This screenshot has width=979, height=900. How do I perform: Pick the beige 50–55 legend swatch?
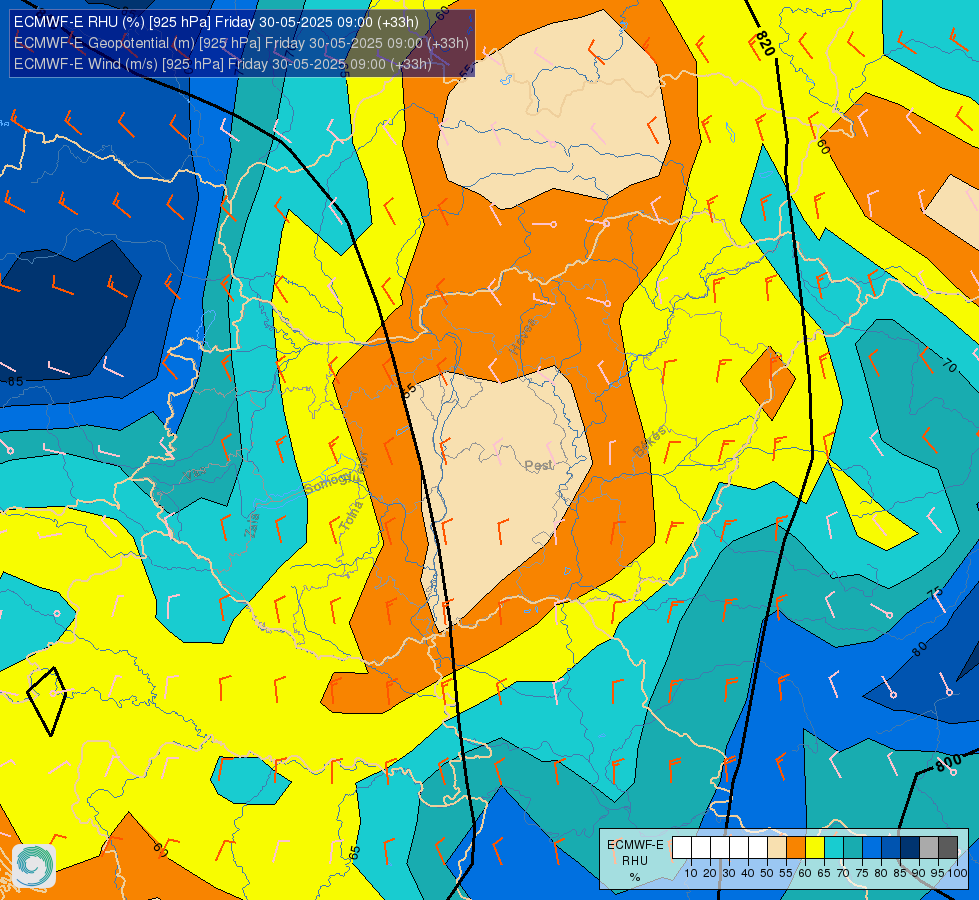[x=777, y=848]
